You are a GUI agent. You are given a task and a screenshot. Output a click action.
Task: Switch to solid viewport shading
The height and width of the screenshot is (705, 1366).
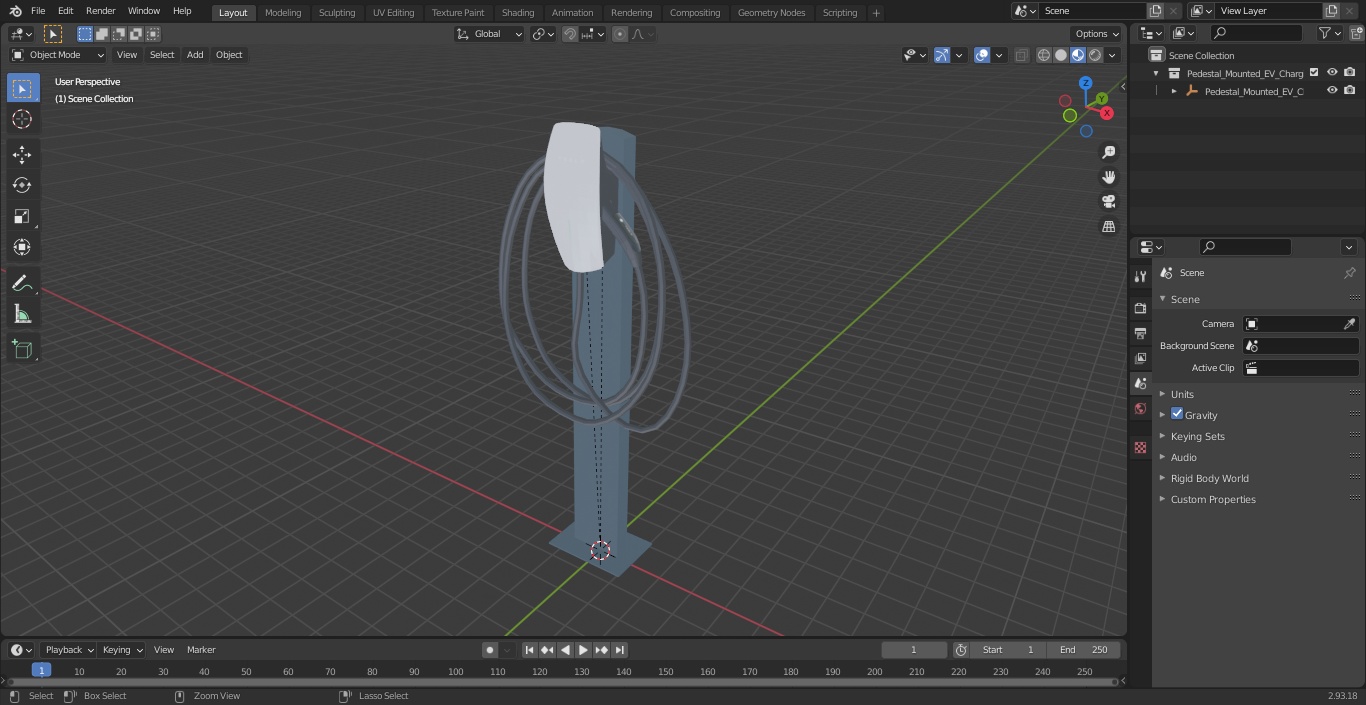point(1061,55)
